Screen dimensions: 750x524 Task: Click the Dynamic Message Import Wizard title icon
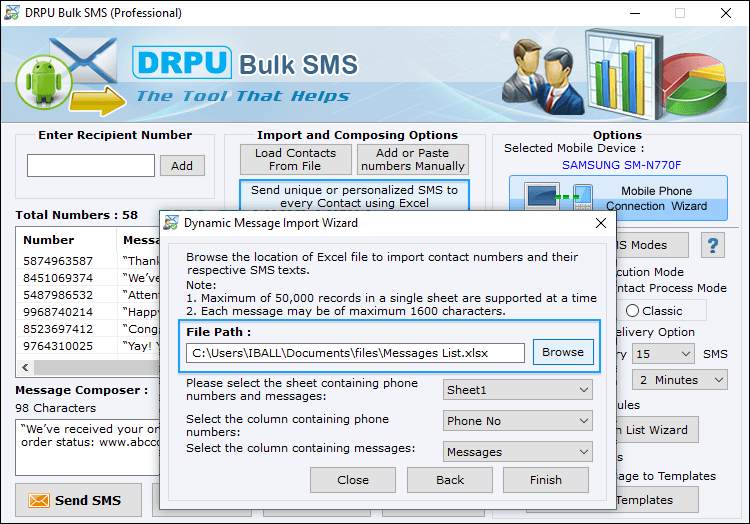[171, 223]
